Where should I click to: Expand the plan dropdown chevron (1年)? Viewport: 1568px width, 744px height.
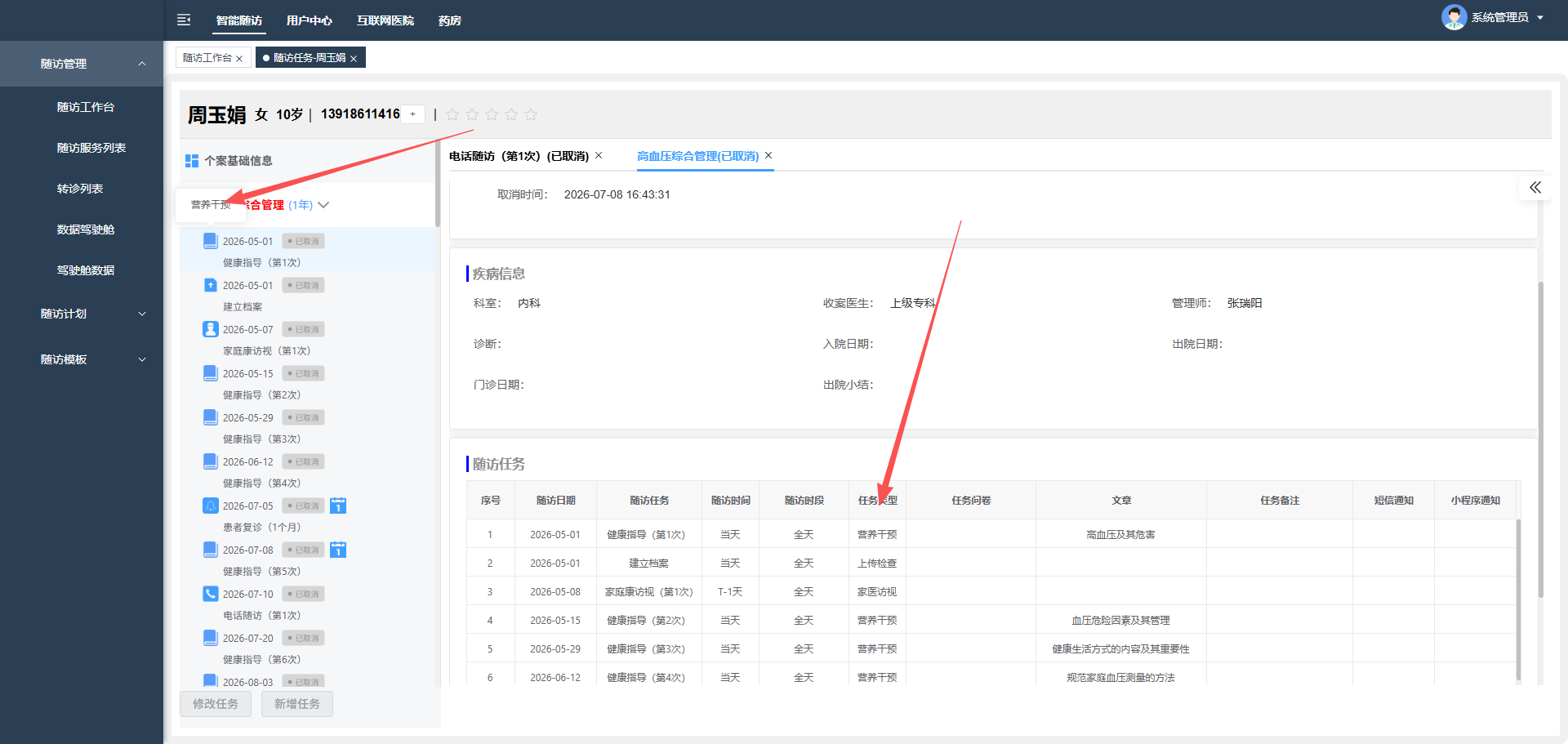point(323,205)
